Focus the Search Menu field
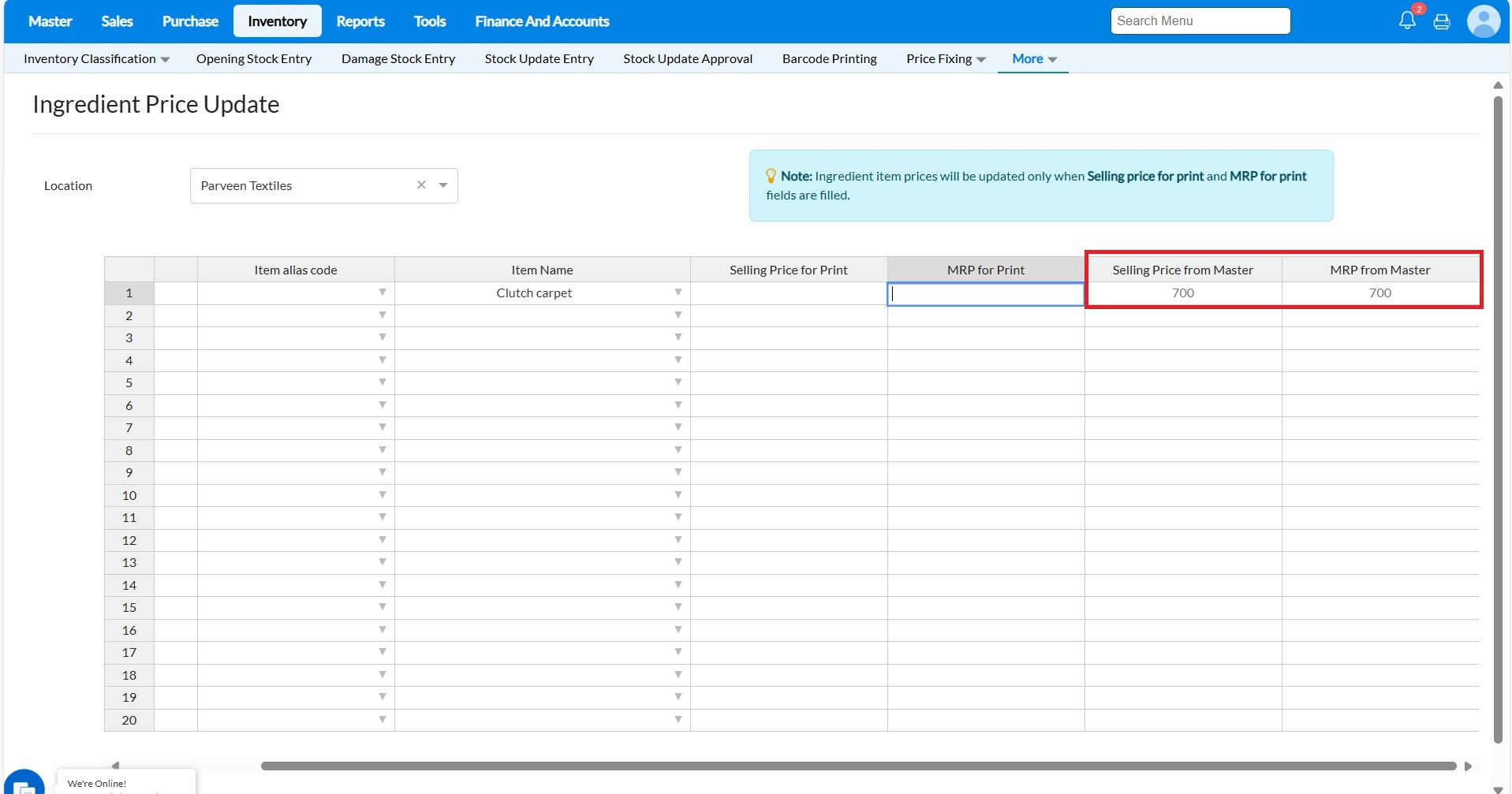The height and width of the screenshot is (794, 1512). point(1200,21)
